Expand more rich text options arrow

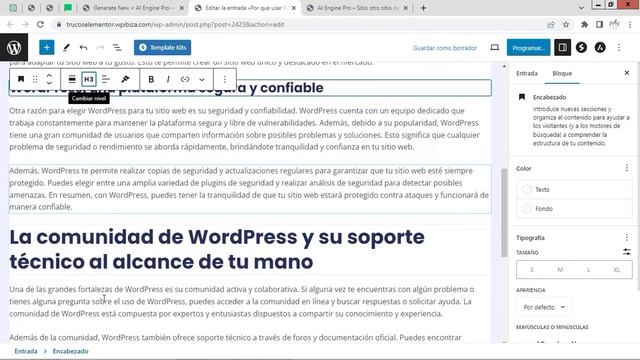202,79
